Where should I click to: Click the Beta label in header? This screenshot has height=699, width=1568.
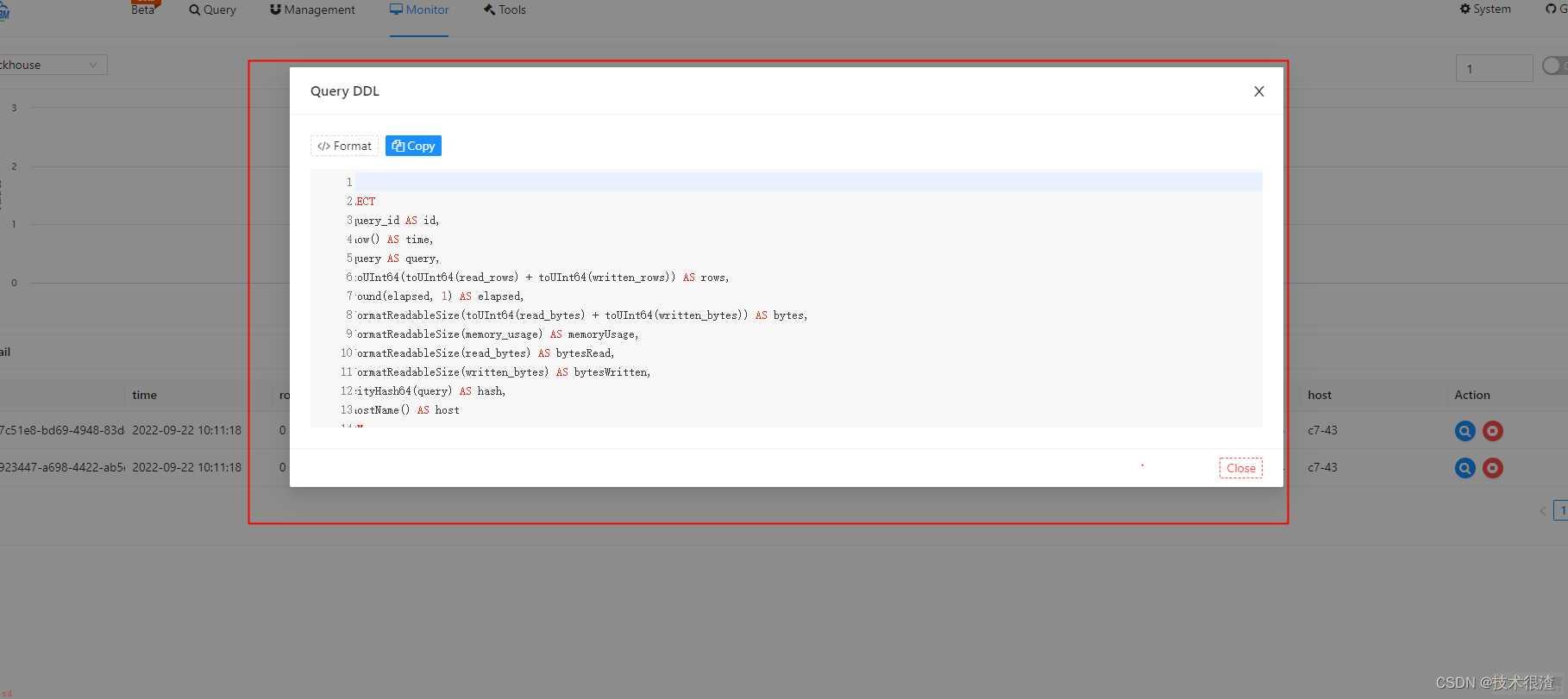click(x=143, y=9)
